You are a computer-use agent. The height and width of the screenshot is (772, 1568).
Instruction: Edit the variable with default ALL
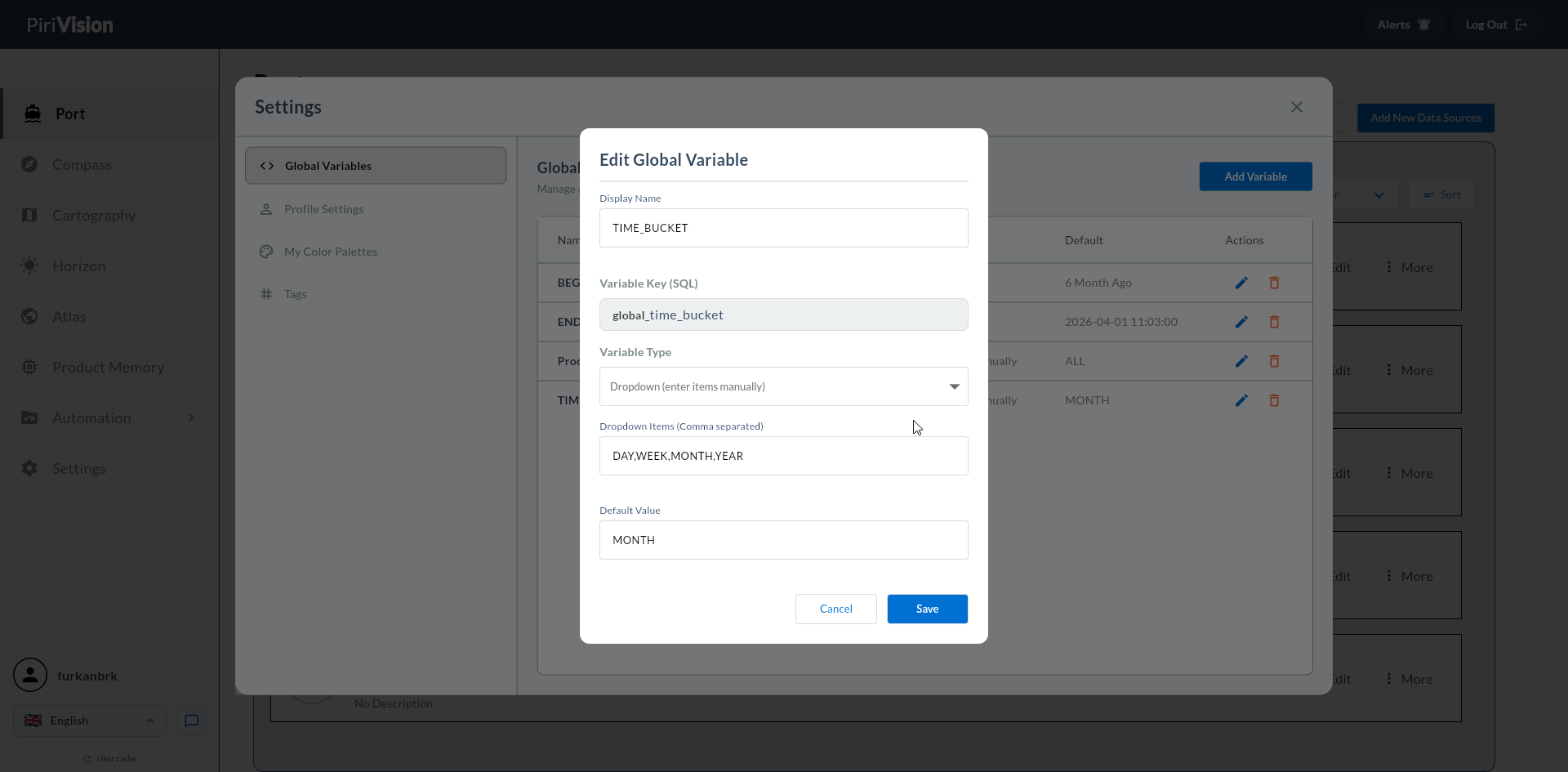coord(1241,361)
